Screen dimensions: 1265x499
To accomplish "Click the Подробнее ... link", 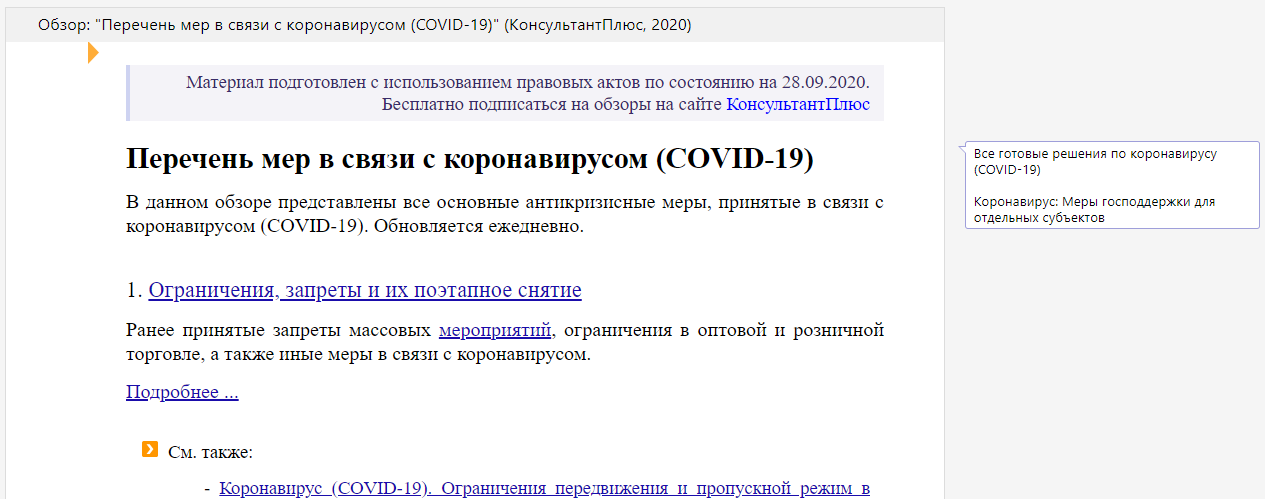I will point(182,392).
